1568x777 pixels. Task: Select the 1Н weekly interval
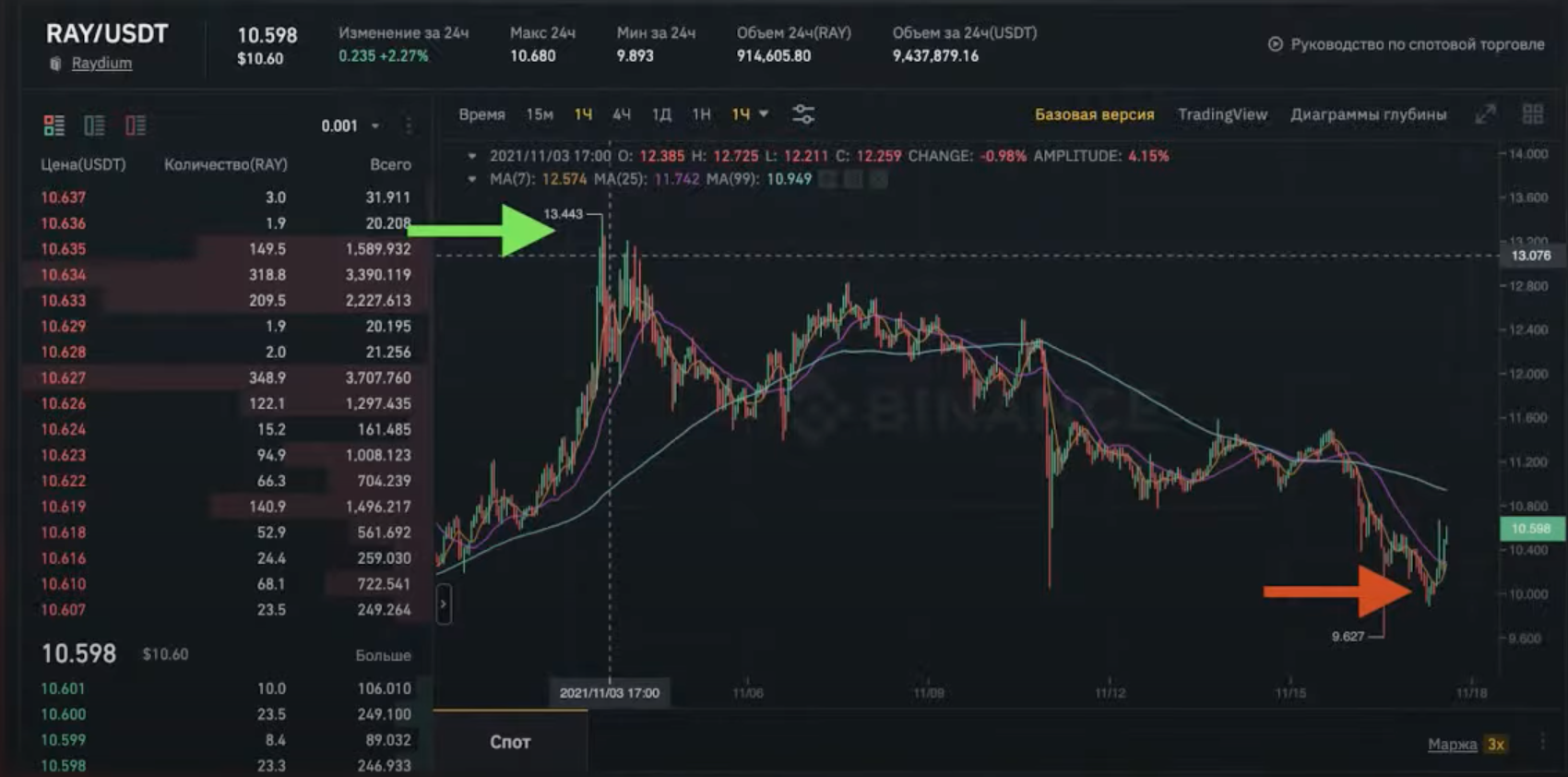click(701, 114)
